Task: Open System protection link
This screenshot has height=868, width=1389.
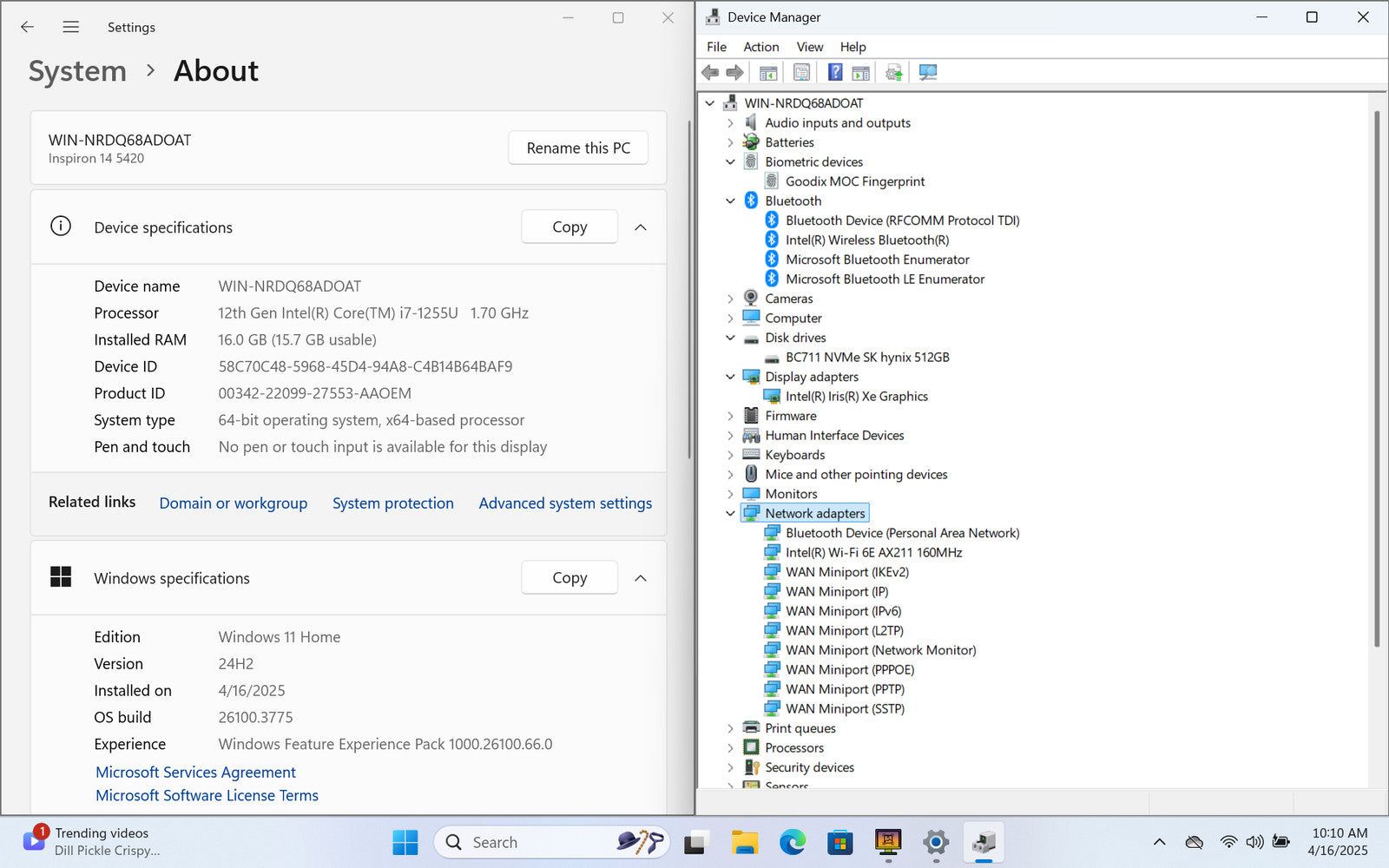Action: coord(393,503)
